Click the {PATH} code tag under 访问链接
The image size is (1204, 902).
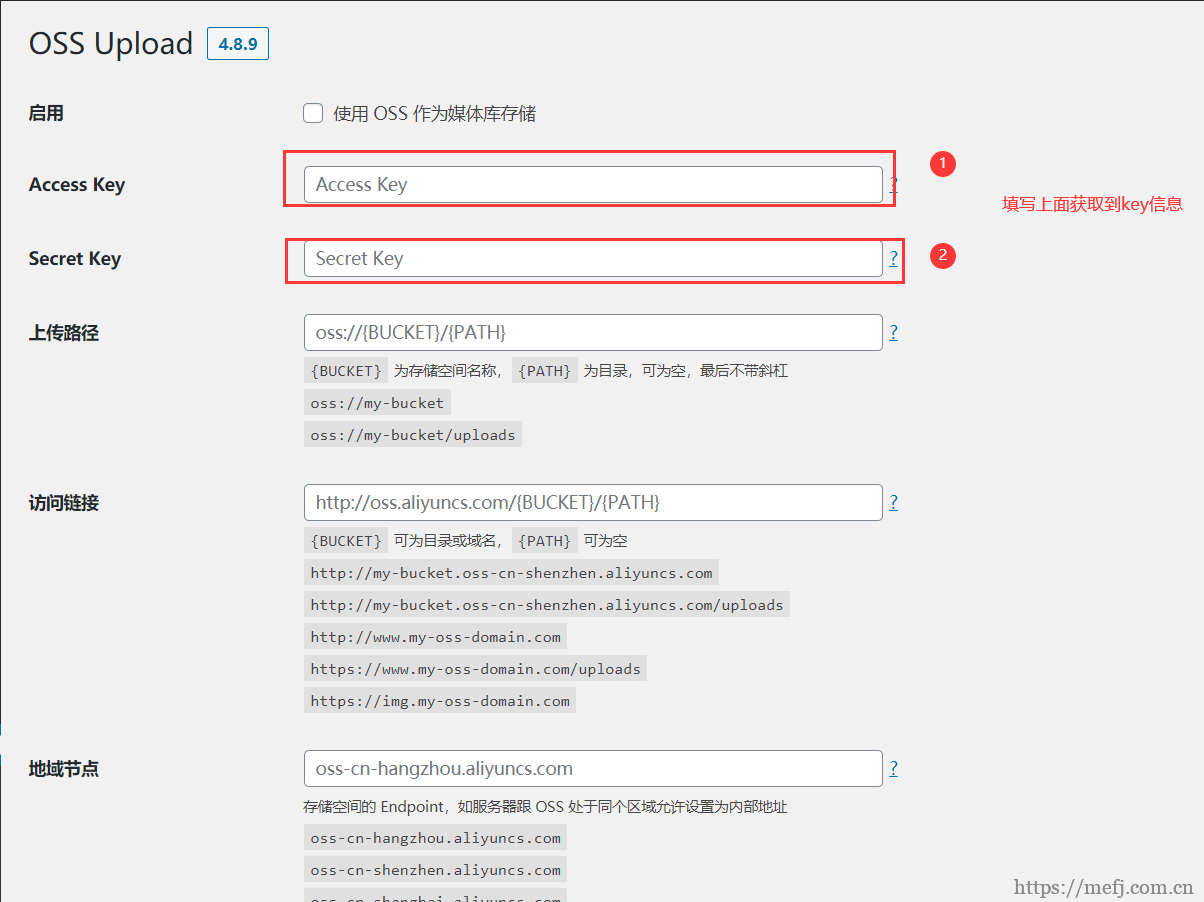(x=546, y=541)
